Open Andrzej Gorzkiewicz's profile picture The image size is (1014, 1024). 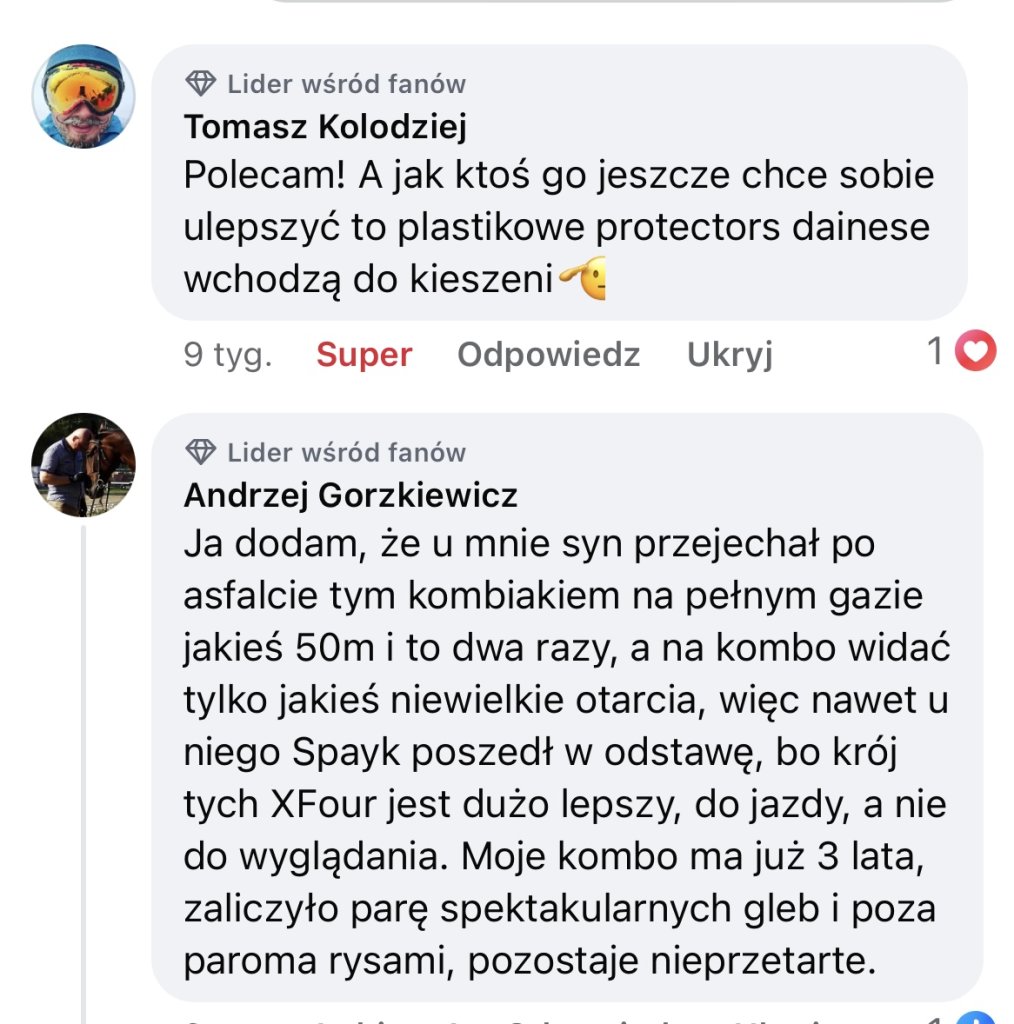pyautogui.click(x=84, y=464)
